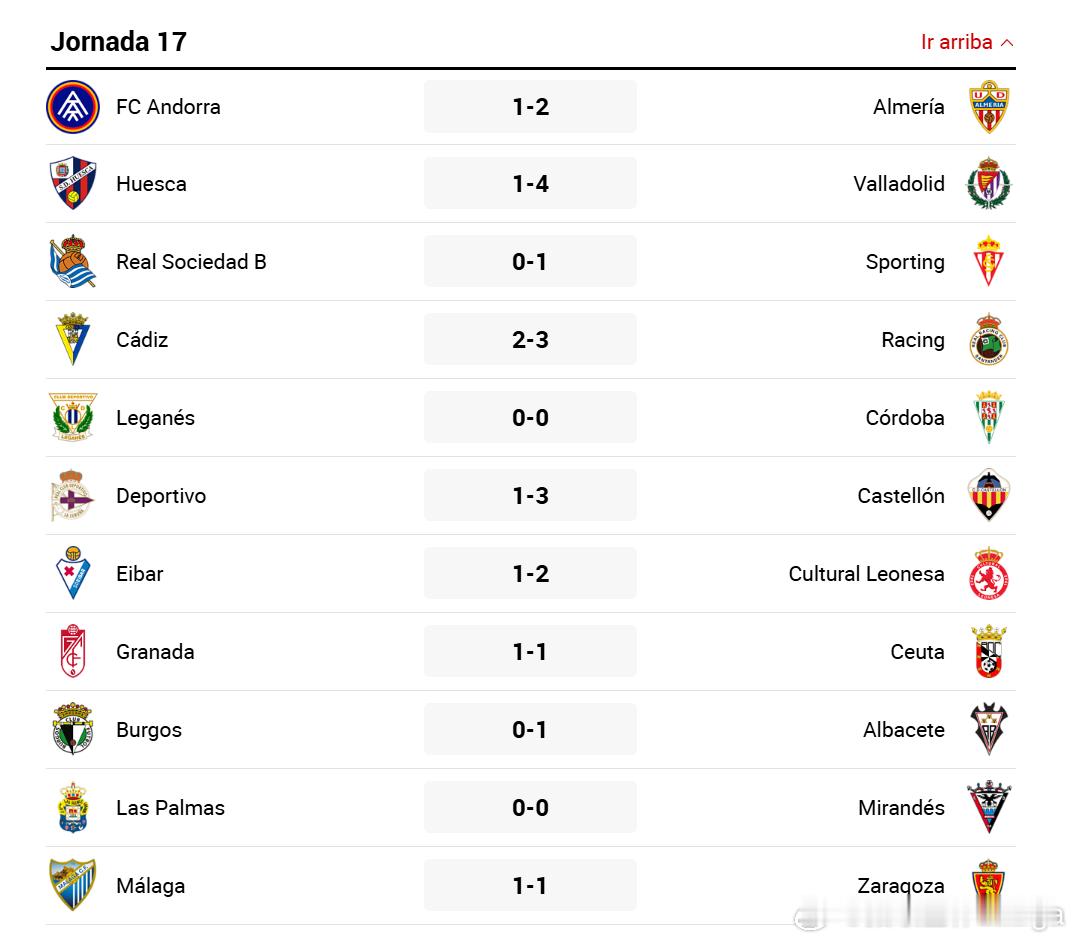Click the Cádiz yellow crest
This screenshot has width=1074, height=942.
coord(73,340)
